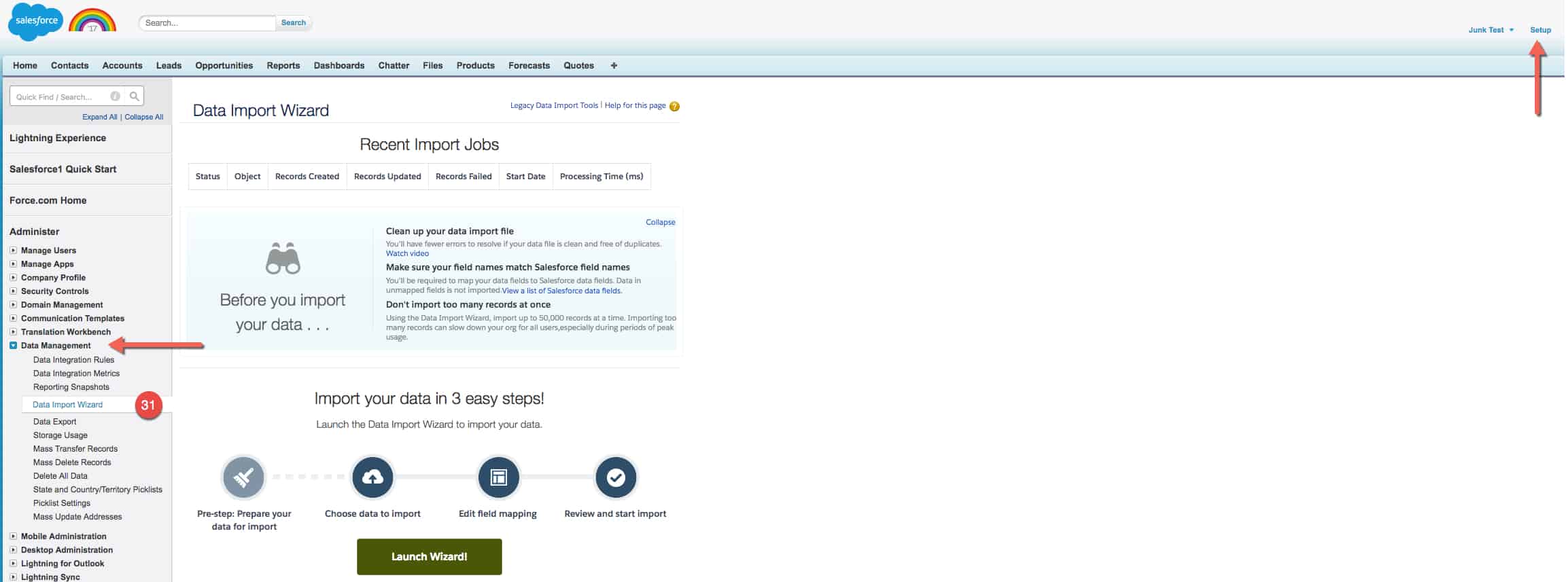Collapse the Before you import panel
Image resolution: width=1568 pixels, height=582 pixels.
[660, 222]
